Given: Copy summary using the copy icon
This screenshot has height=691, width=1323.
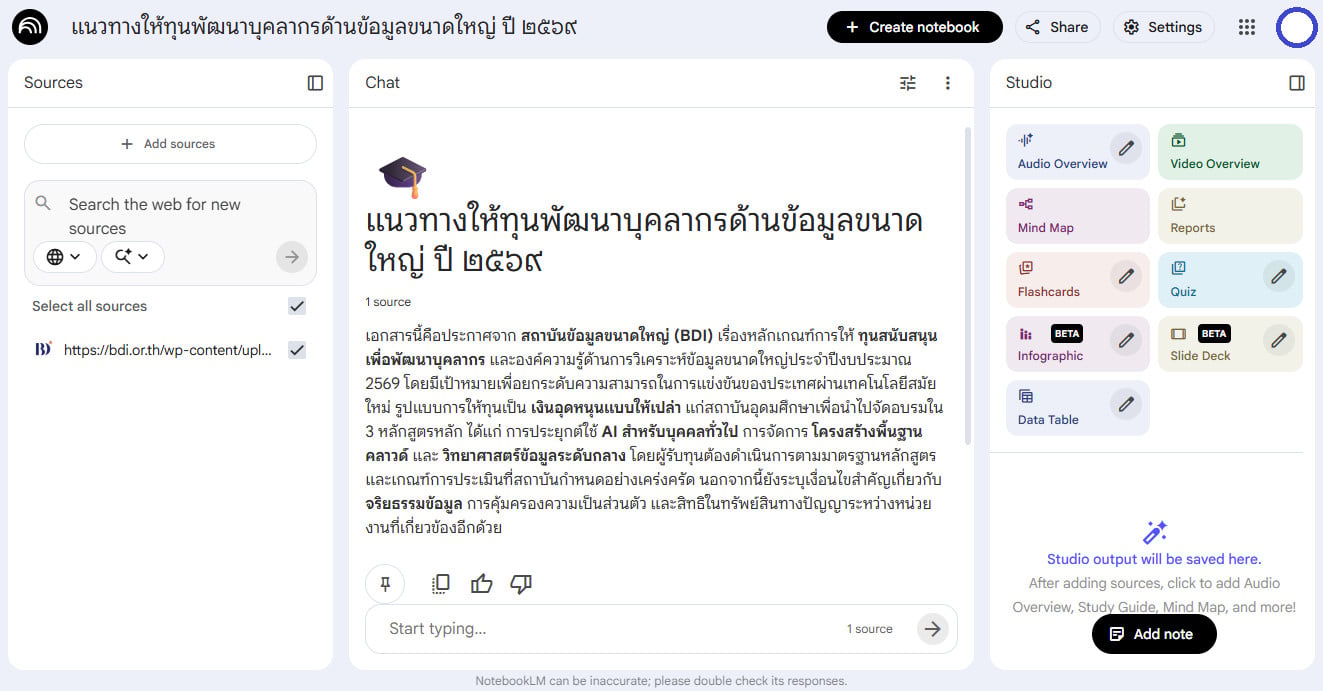Looking at the screenshot, I should (x=440, y=584).
